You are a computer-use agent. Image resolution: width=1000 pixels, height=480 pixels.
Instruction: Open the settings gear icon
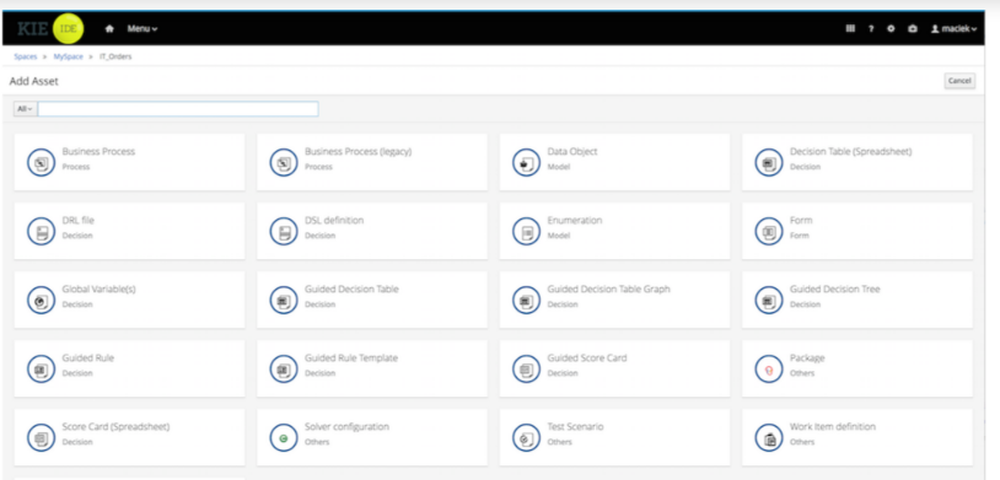(x=892, y=29)
